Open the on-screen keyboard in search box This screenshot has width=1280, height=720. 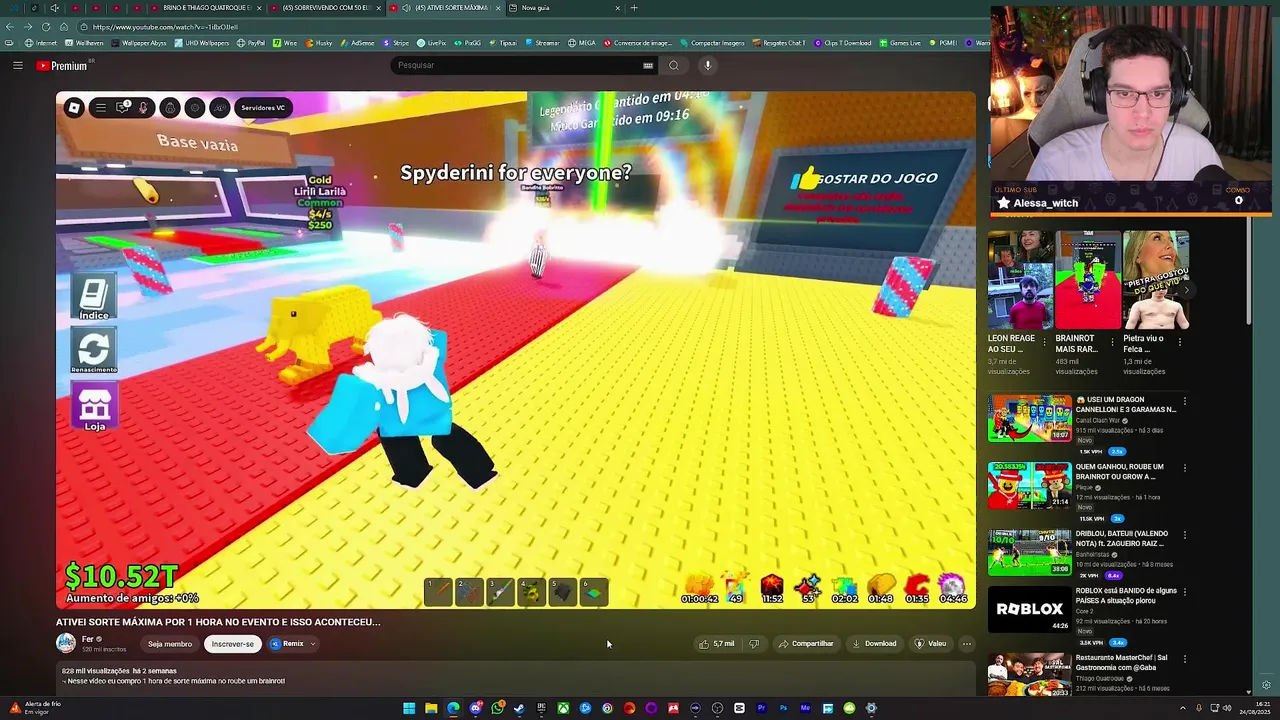(x=648, y=65)
